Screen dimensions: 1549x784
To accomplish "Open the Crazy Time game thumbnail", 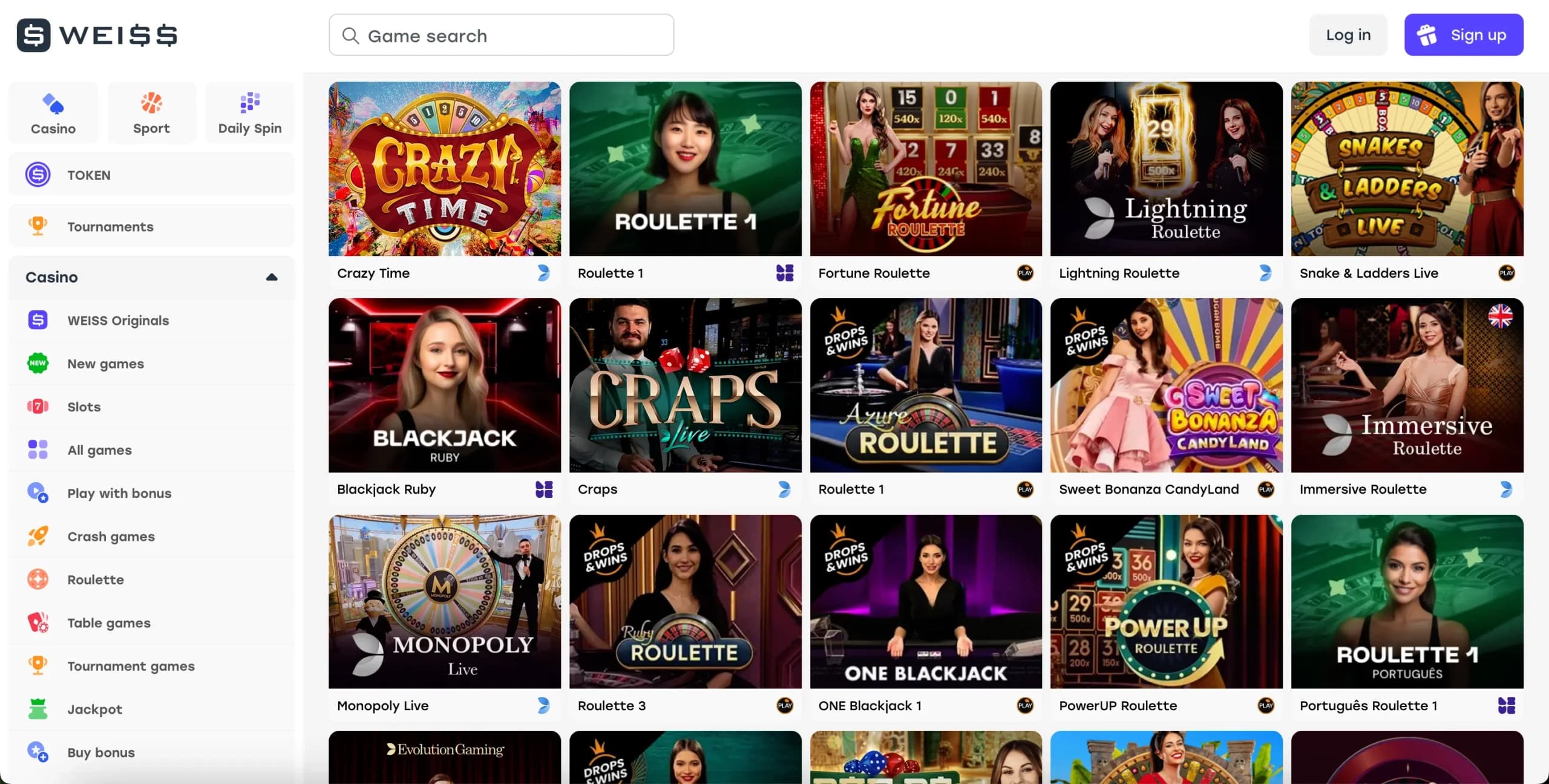I will 444,169.
